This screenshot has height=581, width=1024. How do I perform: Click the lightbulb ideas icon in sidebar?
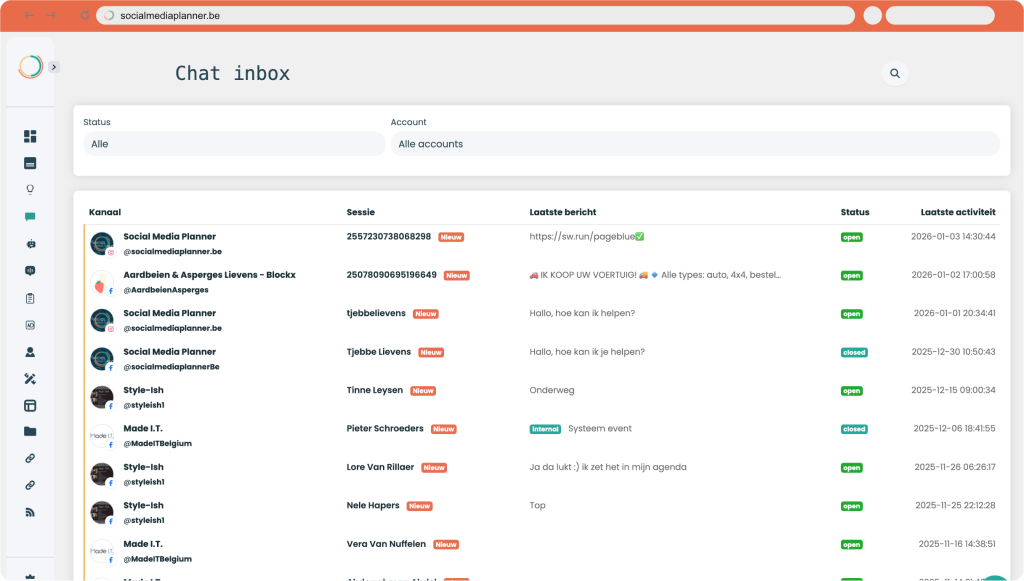pyautogui.click(x=30, y=189)
